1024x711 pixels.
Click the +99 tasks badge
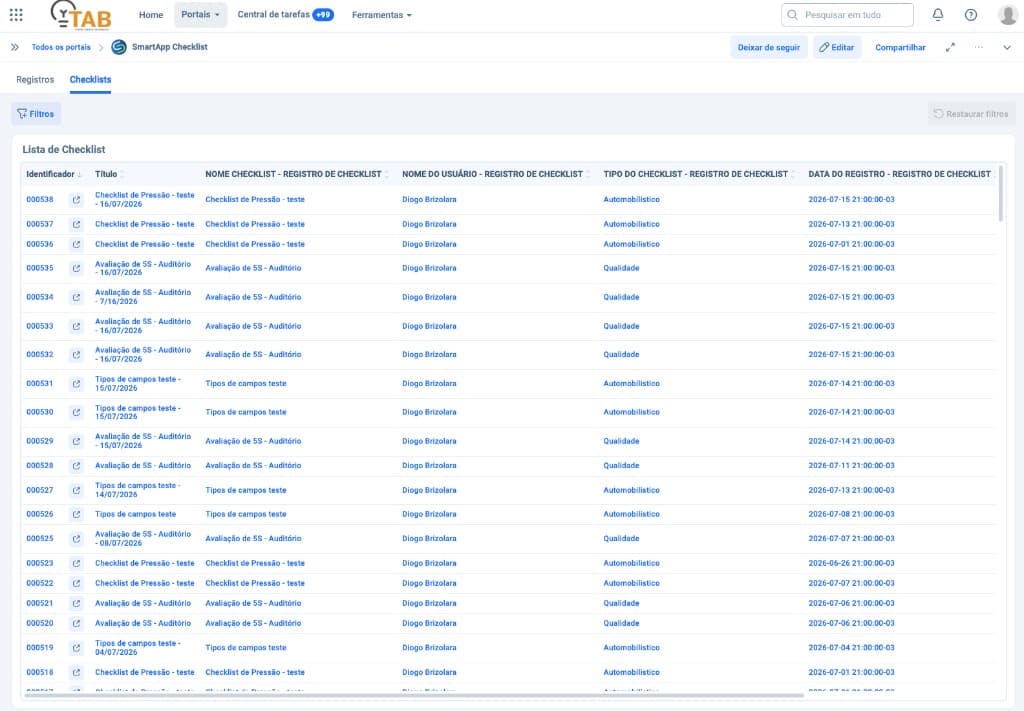tap(323, 14)
